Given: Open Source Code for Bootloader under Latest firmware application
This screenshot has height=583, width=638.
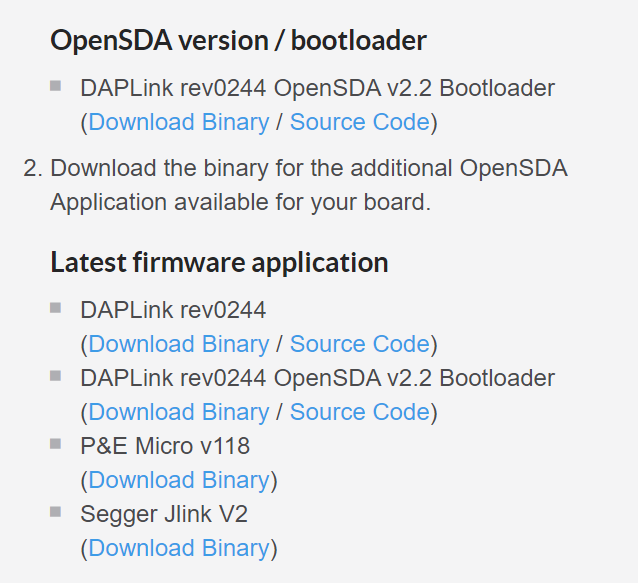Looking at the screenshot, I should [x=359, y=412].
